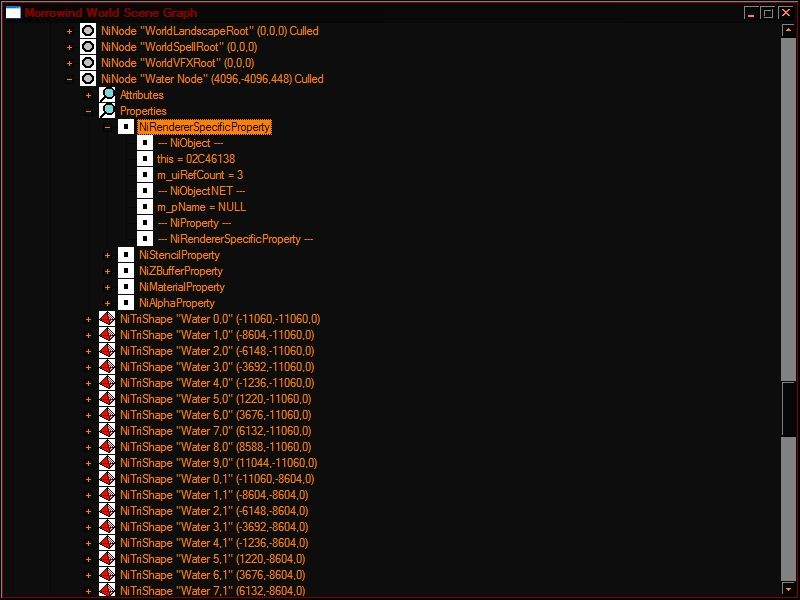Screen dimensions: 800x600
Task: Select NiTriShape "Water 6,1" row
Action: coord(213,574)
